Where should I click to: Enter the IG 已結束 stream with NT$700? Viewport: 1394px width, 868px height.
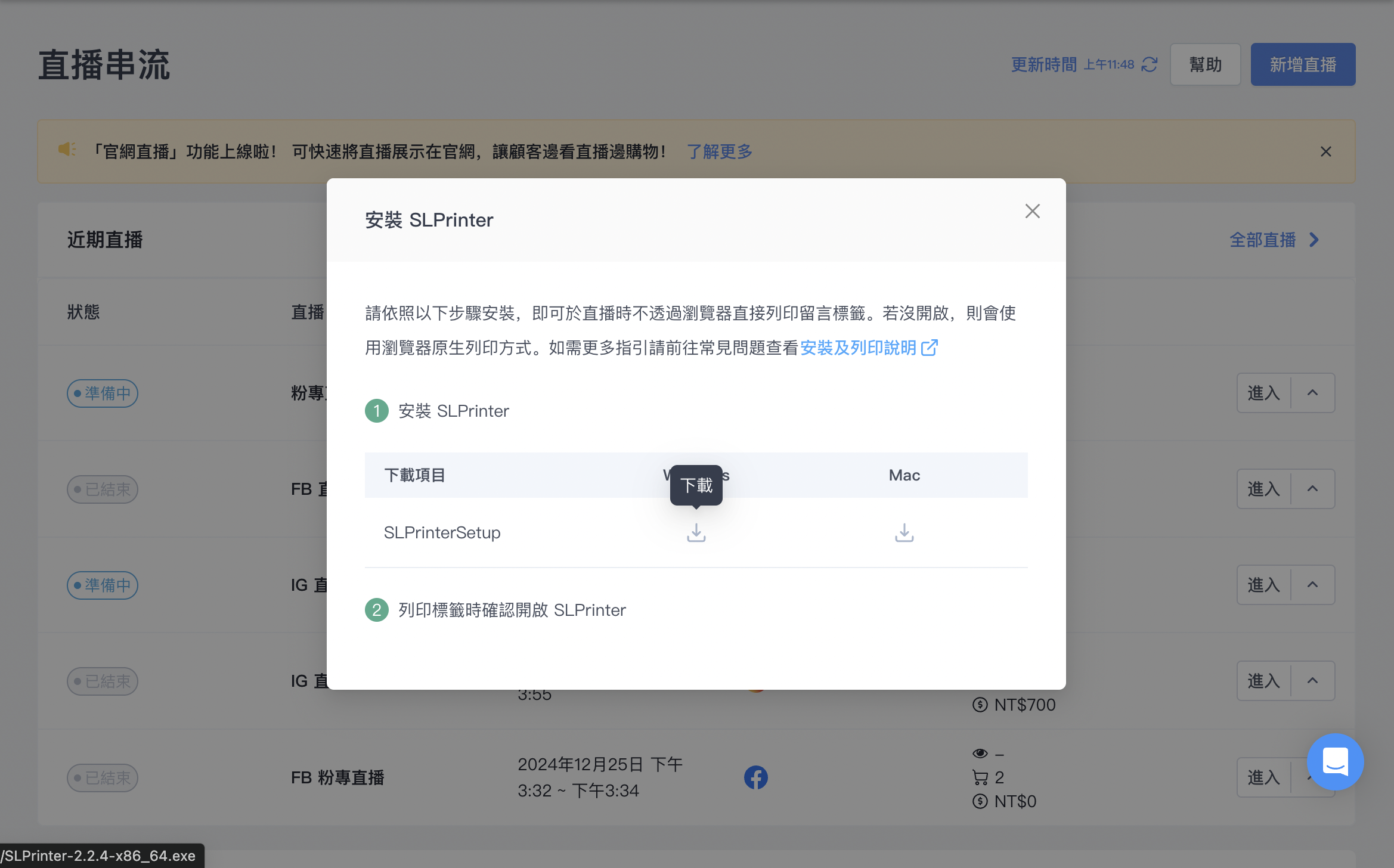pyautogui.click(x=1263, y=681)
